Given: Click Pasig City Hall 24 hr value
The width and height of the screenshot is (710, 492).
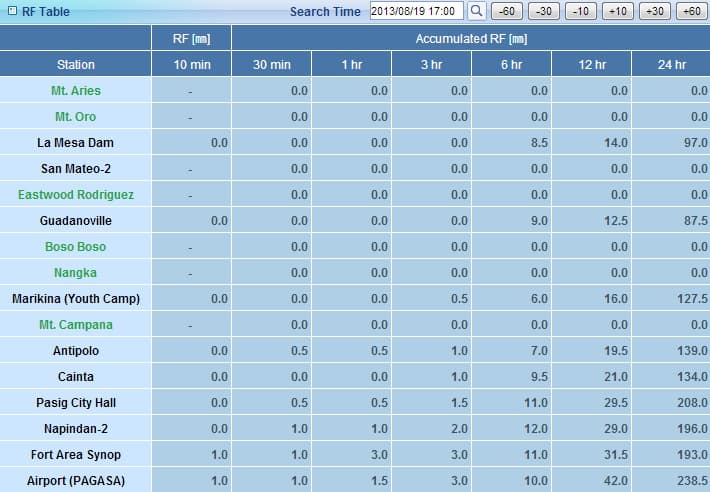Looking at the screenshot, I should click(x=689, y=403).
